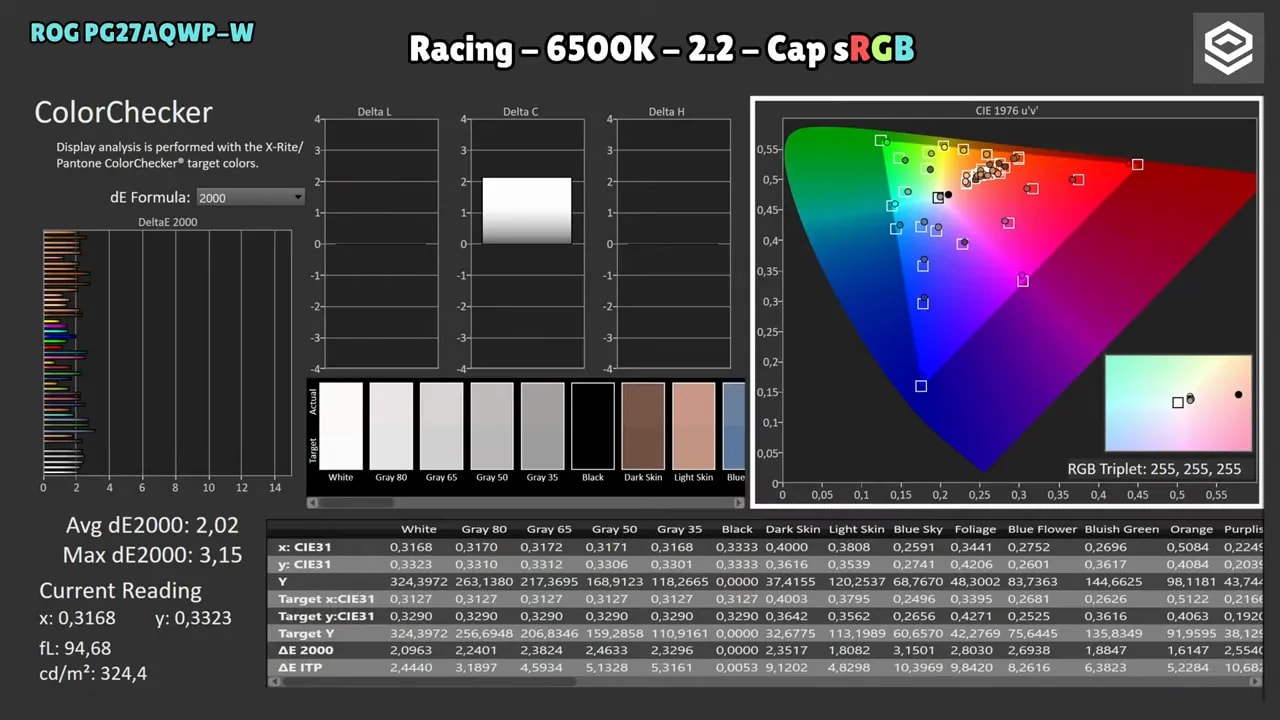Click the ΔE ITP value 4,5934
The image size is (1280, 720).
pyautogui.click(x=543, y=667)
